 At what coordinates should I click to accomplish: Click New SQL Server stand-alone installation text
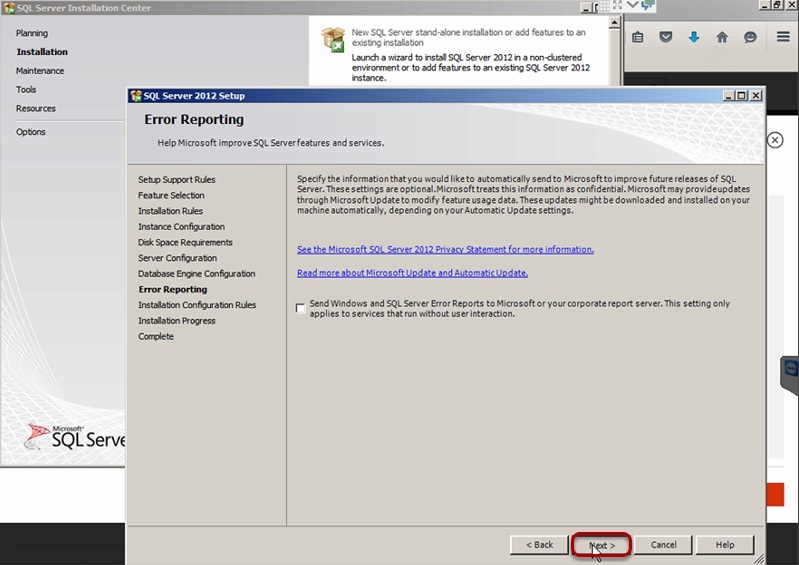[x=468, y=37]
